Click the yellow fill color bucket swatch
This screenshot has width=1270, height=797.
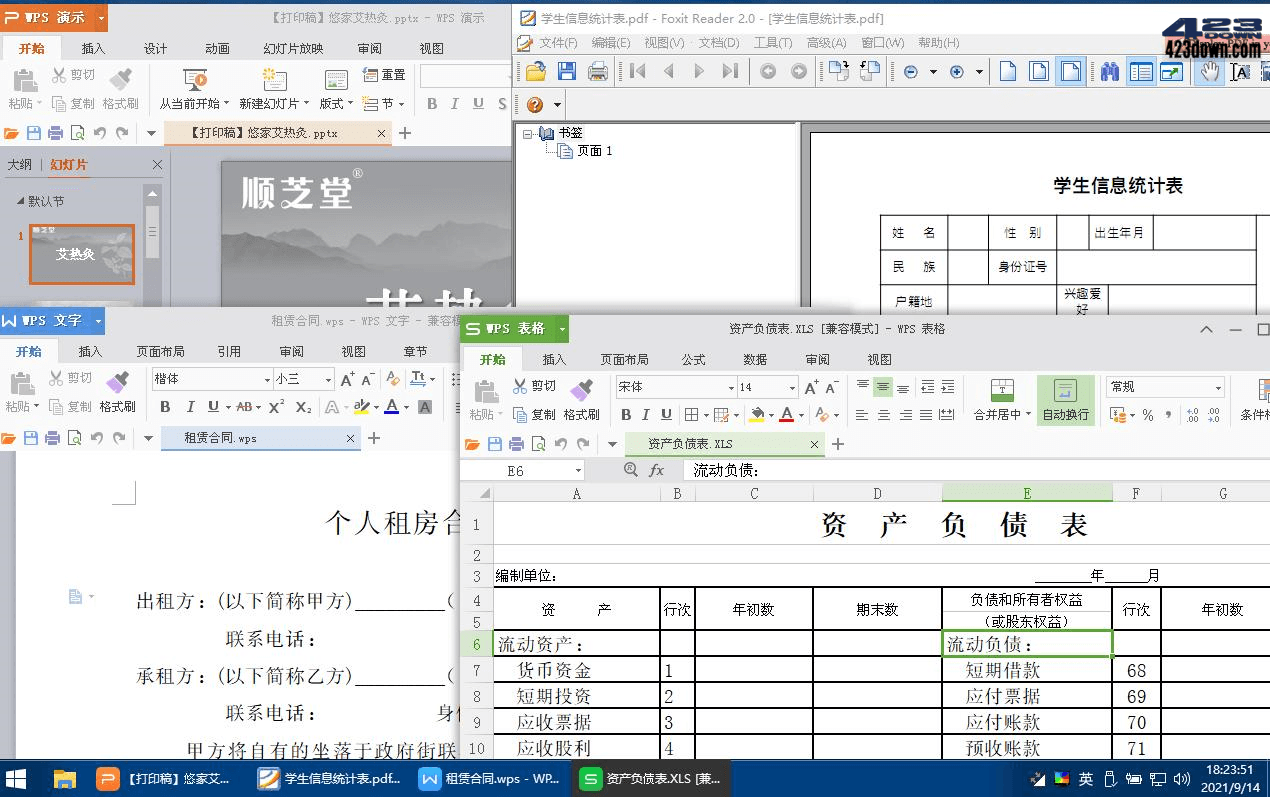[x=757, y=415]
